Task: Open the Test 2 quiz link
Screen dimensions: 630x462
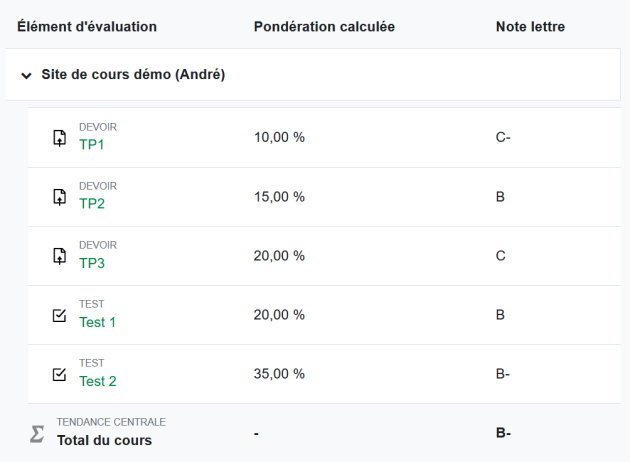Action: point(98,381)
